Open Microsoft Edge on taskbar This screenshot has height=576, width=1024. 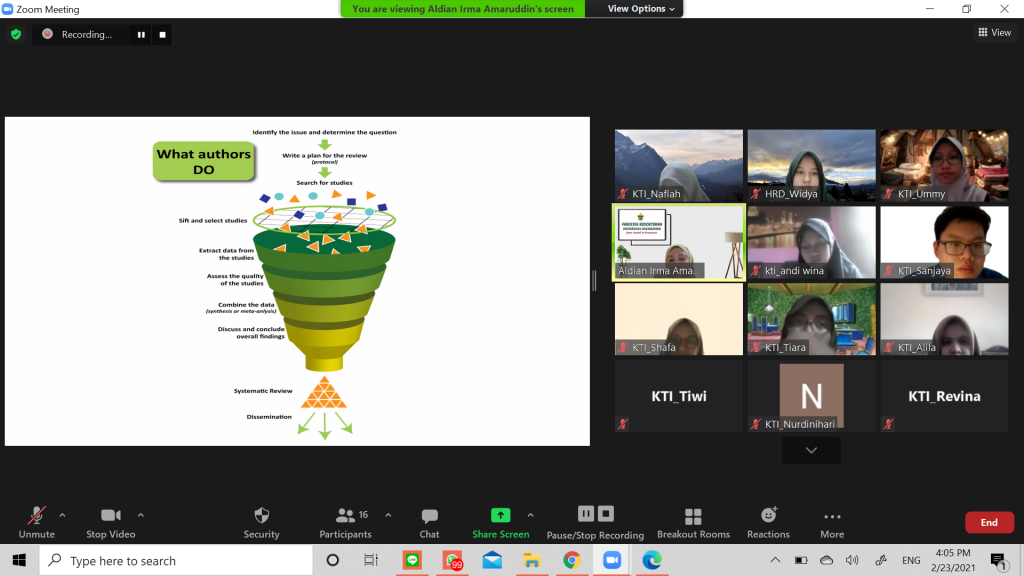652,560
